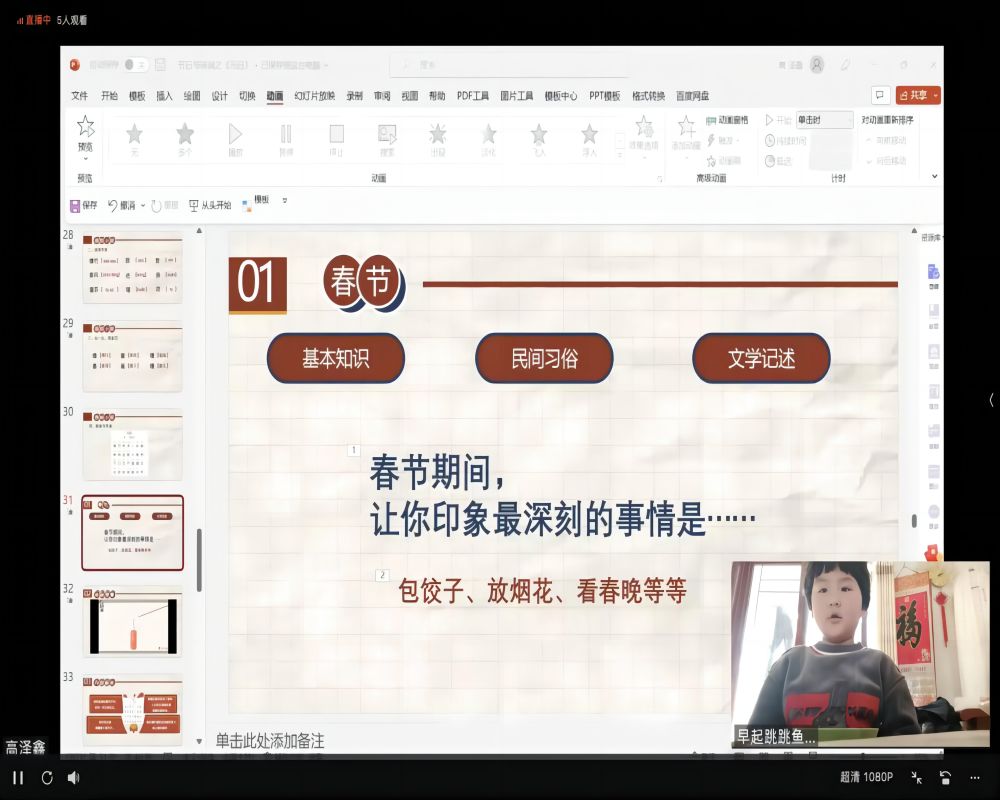Expand the livestream side panel chevron
This screenshot has width=1000, height=800.
click(992, 400)
